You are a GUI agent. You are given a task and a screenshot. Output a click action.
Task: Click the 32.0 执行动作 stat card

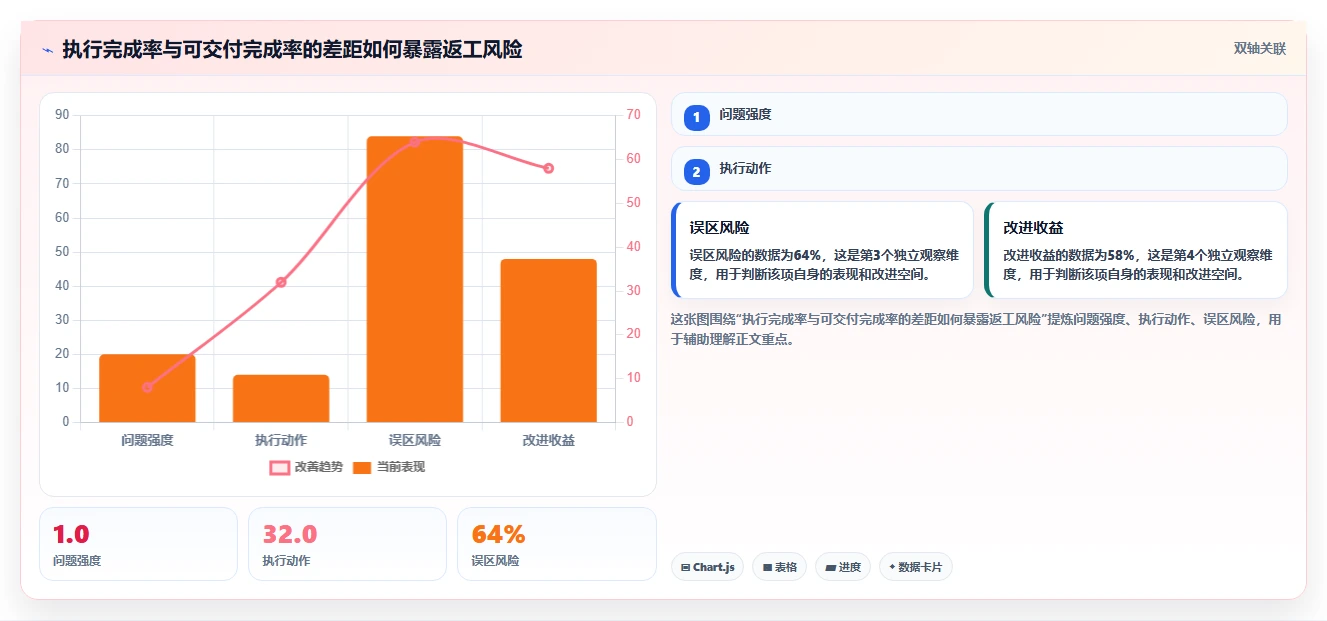point(347,544)
